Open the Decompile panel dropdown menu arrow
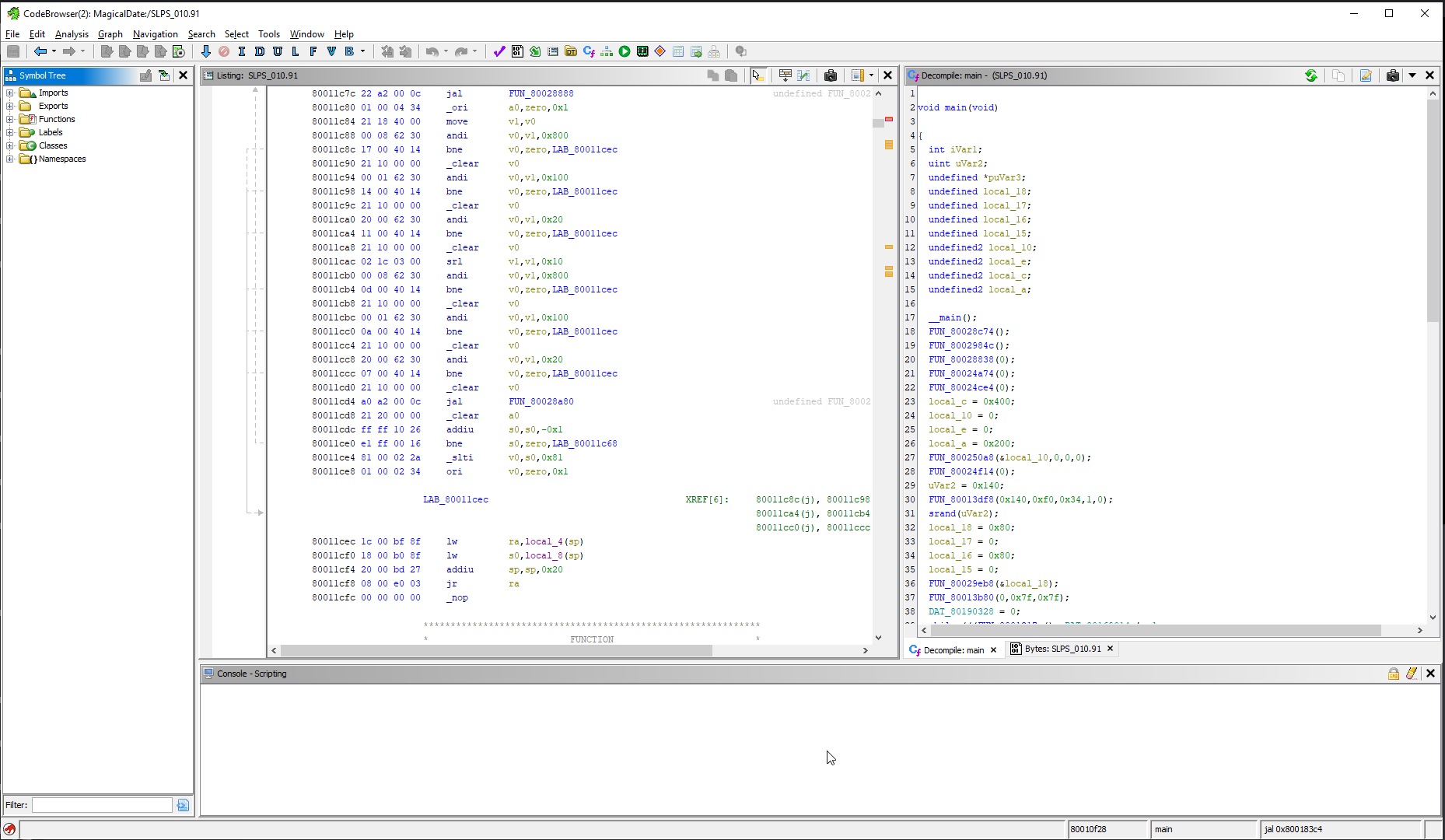Image resolution: width=1445 pixels, height=840 pixels. 1412,75
